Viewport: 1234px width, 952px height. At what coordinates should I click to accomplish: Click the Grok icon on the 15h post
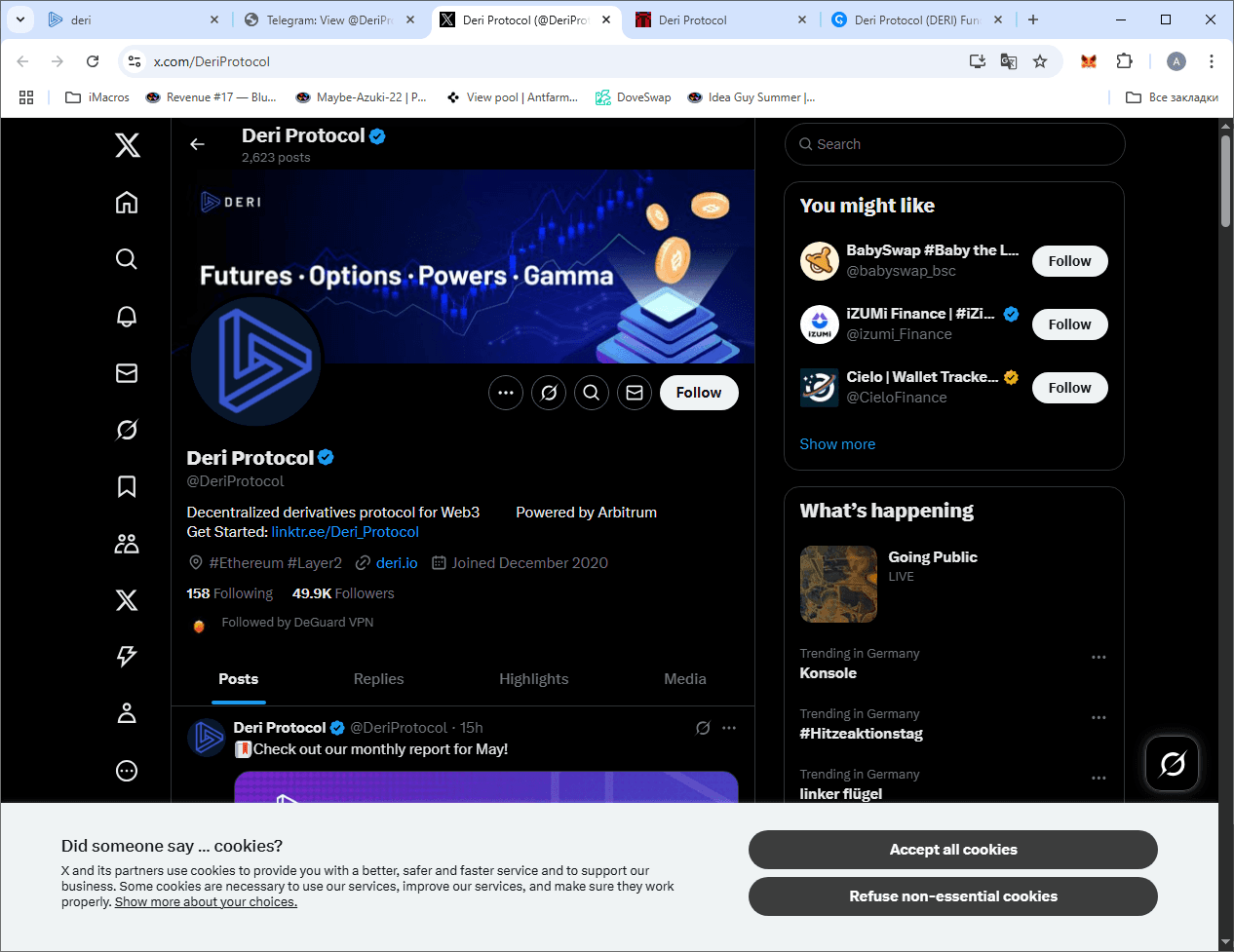[703, 728]
